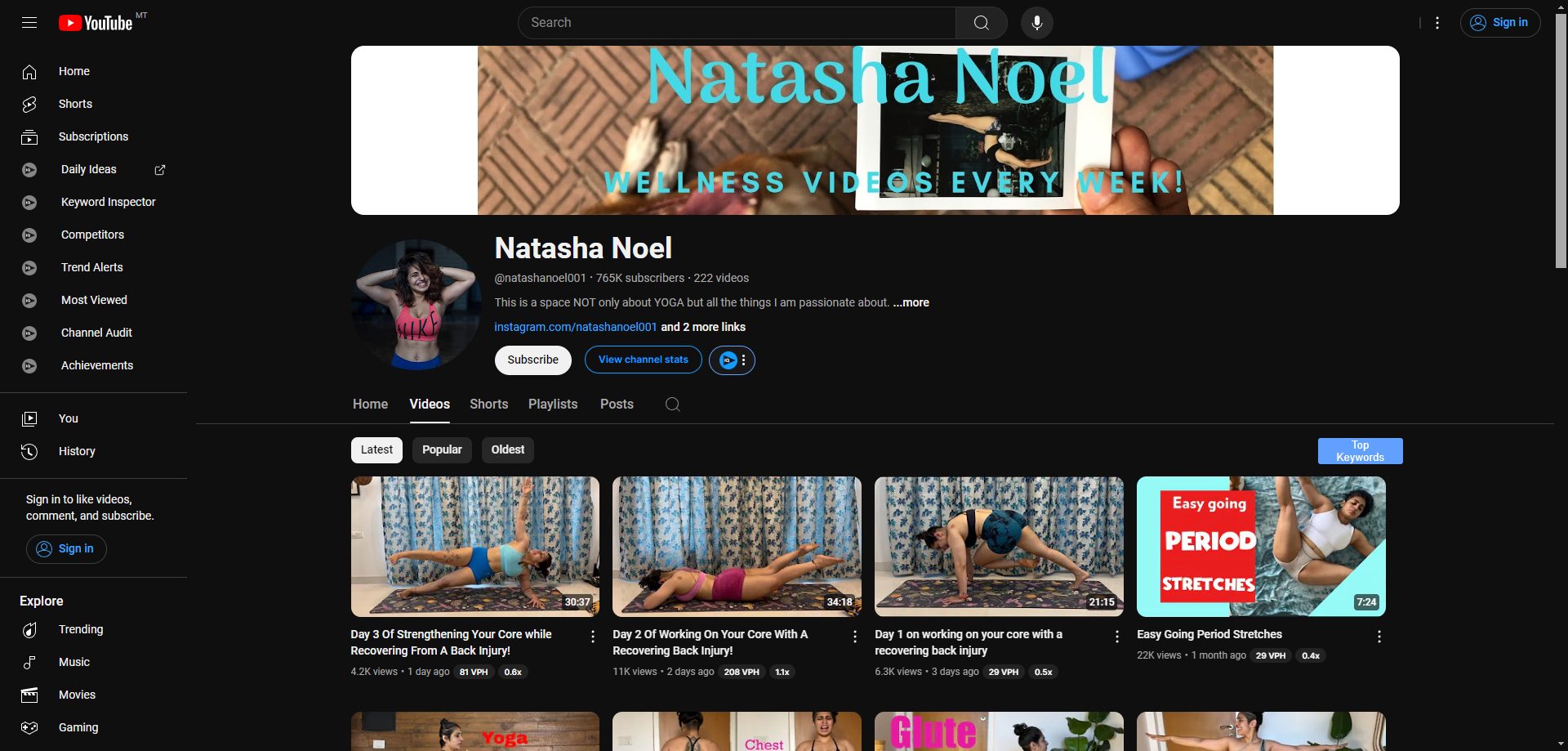The image size is (1568, 751).
Task: Open the Posts tab
Action: tap(617, 405)
